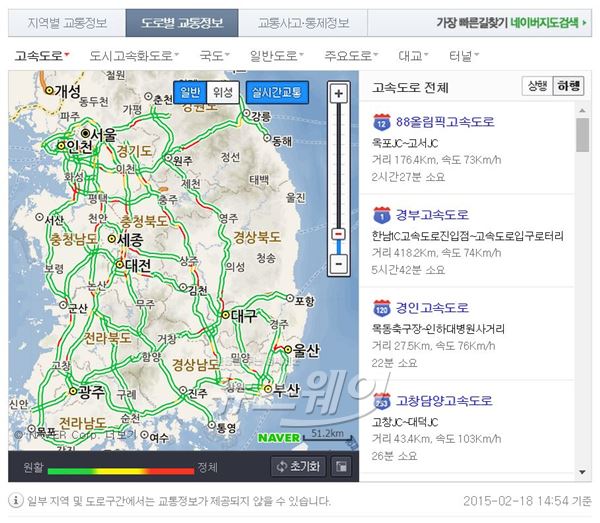Click the road list scrollbar down arrow

point(582,472)
